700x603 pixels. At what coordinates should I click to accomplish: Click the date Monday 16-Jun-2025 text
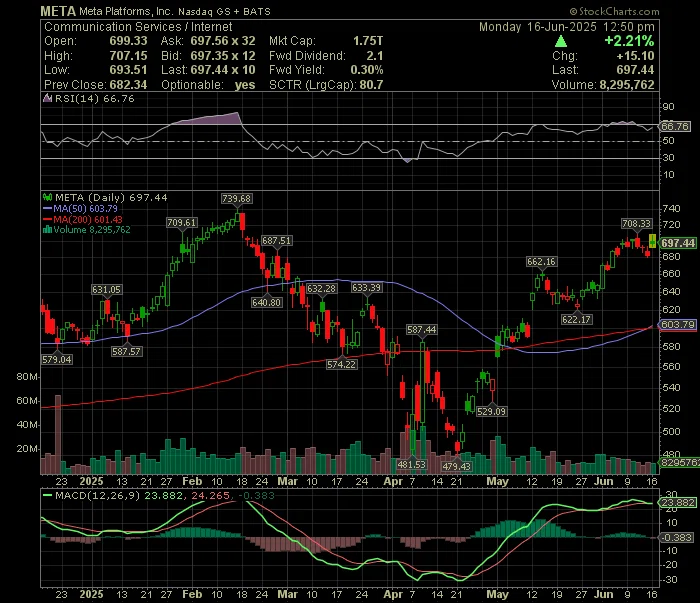[538, 27]
